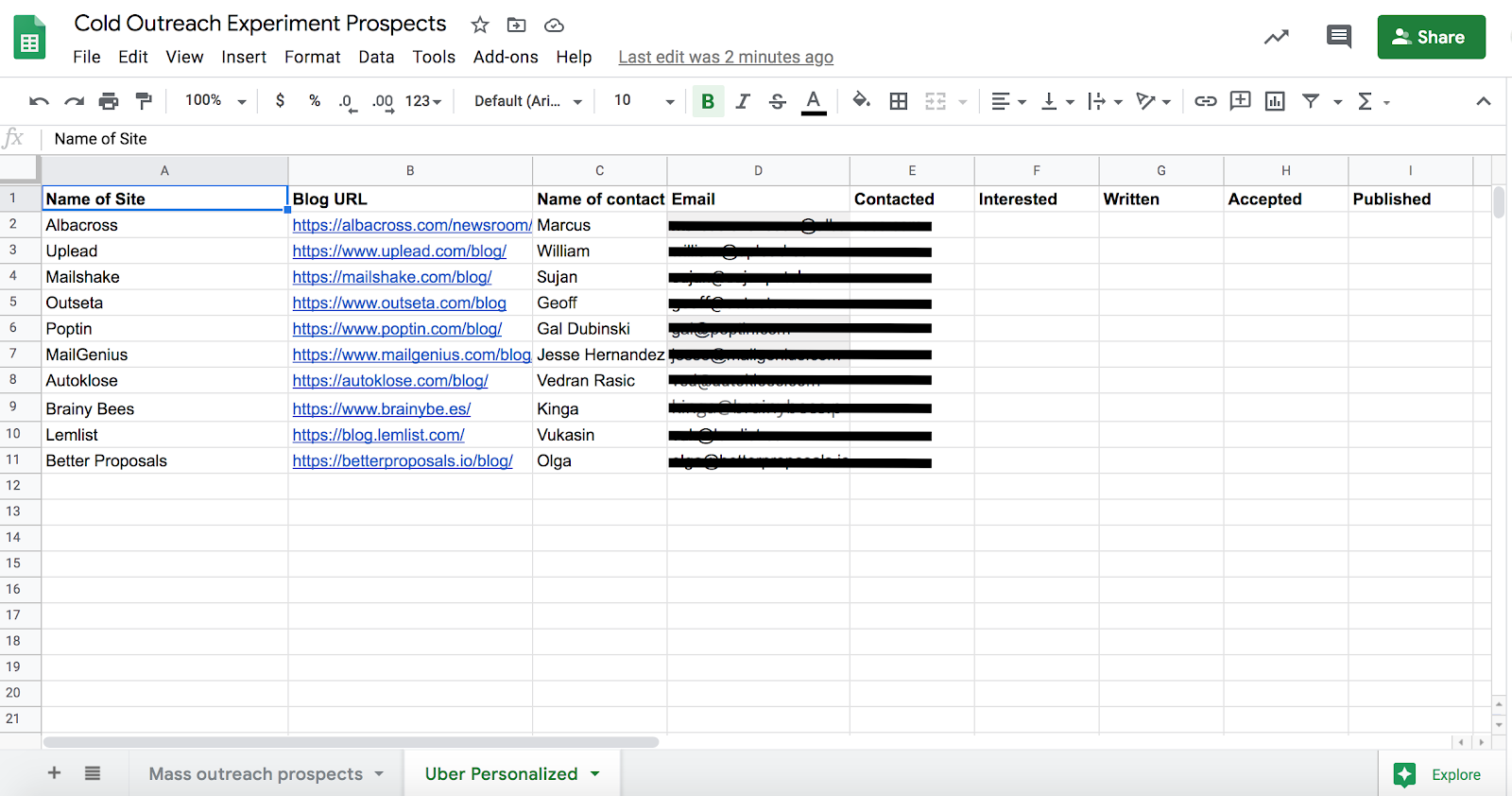1512x796 pixels.
Task: Open the betterproposals.io blog link
Action: click(403, 460)
